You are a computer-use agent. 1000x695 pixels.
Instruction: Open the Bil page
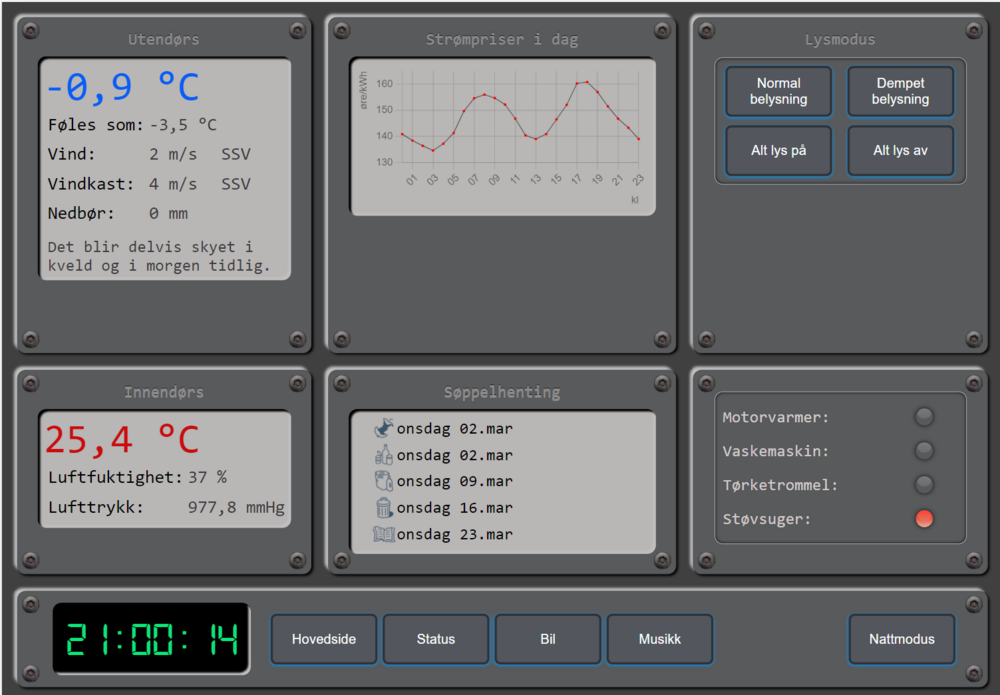[x=548, y=639]
